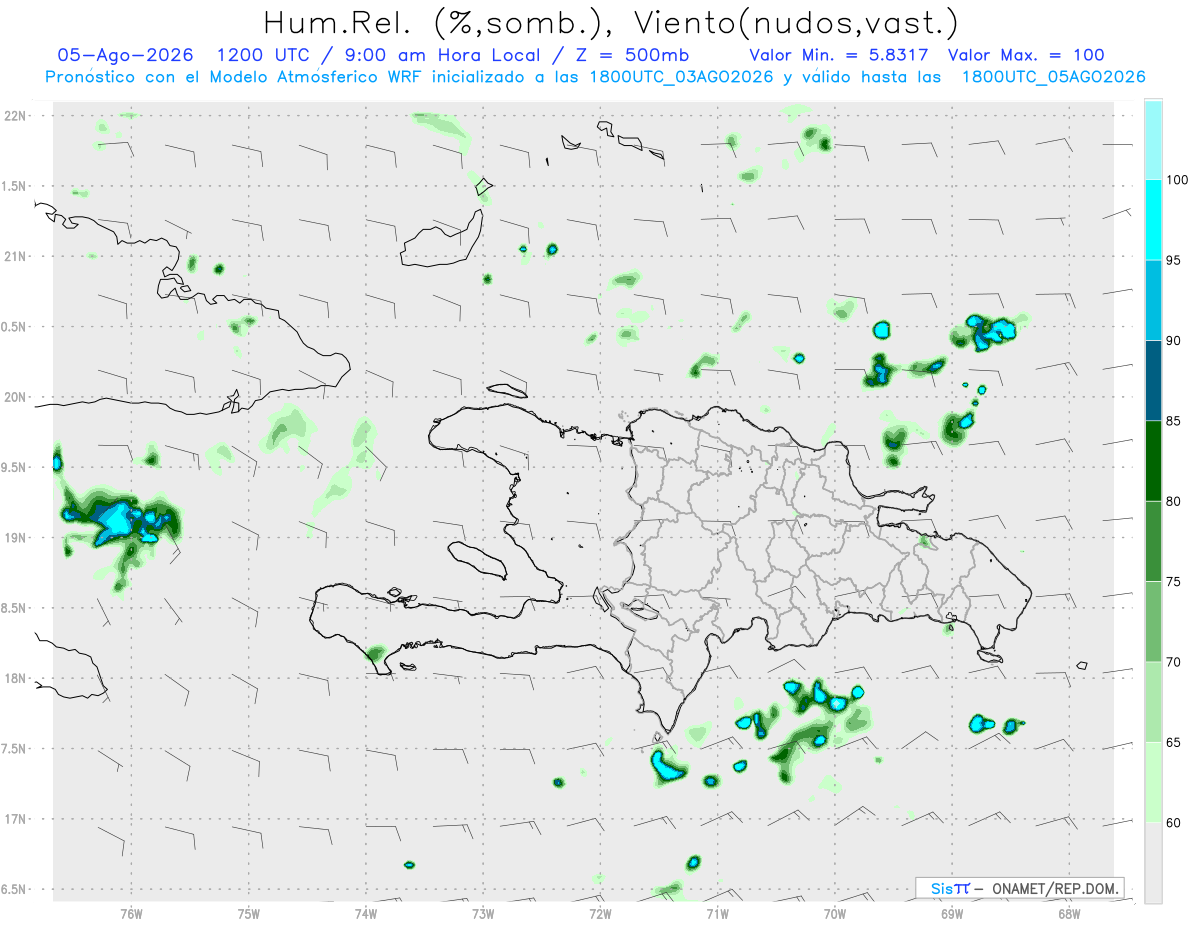Choose the medium green 70–75 legend band
This screenshot has width=1200, height=927.
tap(1153, 622)
